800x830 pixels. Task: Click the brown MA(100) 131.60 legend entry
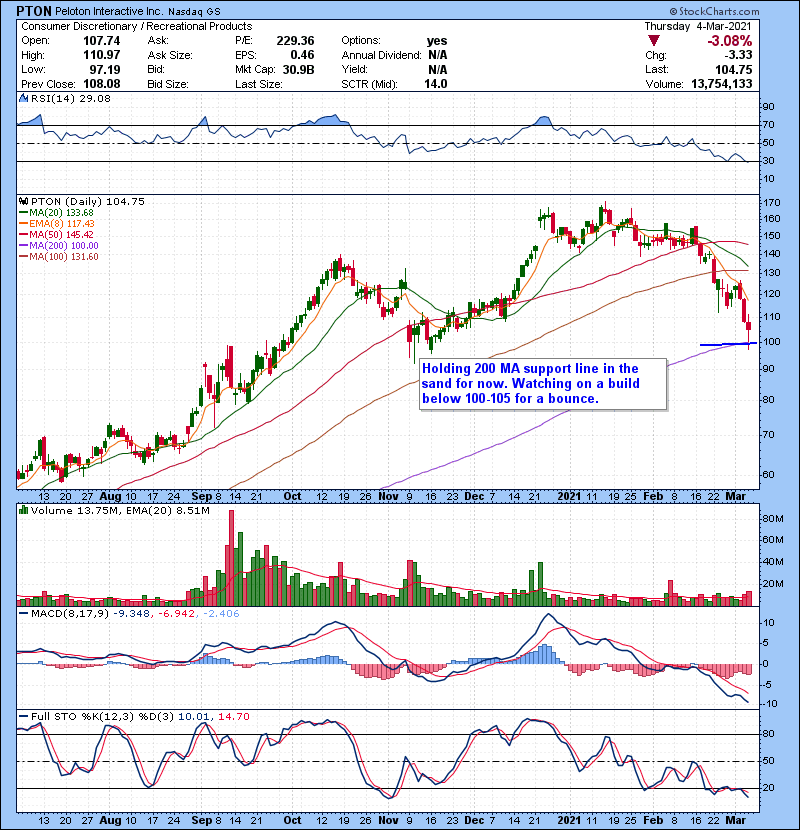click(59, 257)
